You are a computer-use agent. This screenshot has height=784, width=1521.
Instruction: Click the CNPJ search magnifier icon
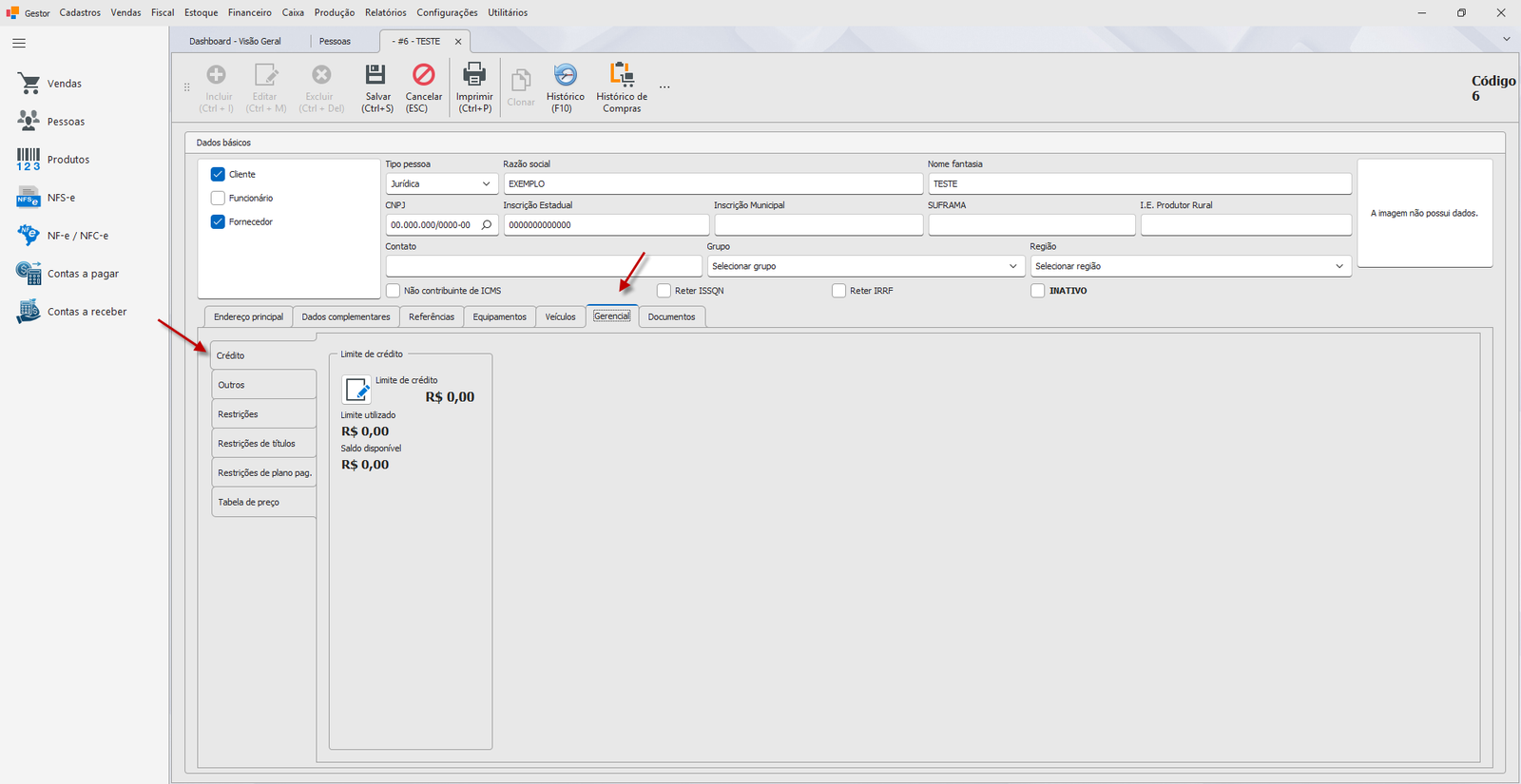coord(487,225)
